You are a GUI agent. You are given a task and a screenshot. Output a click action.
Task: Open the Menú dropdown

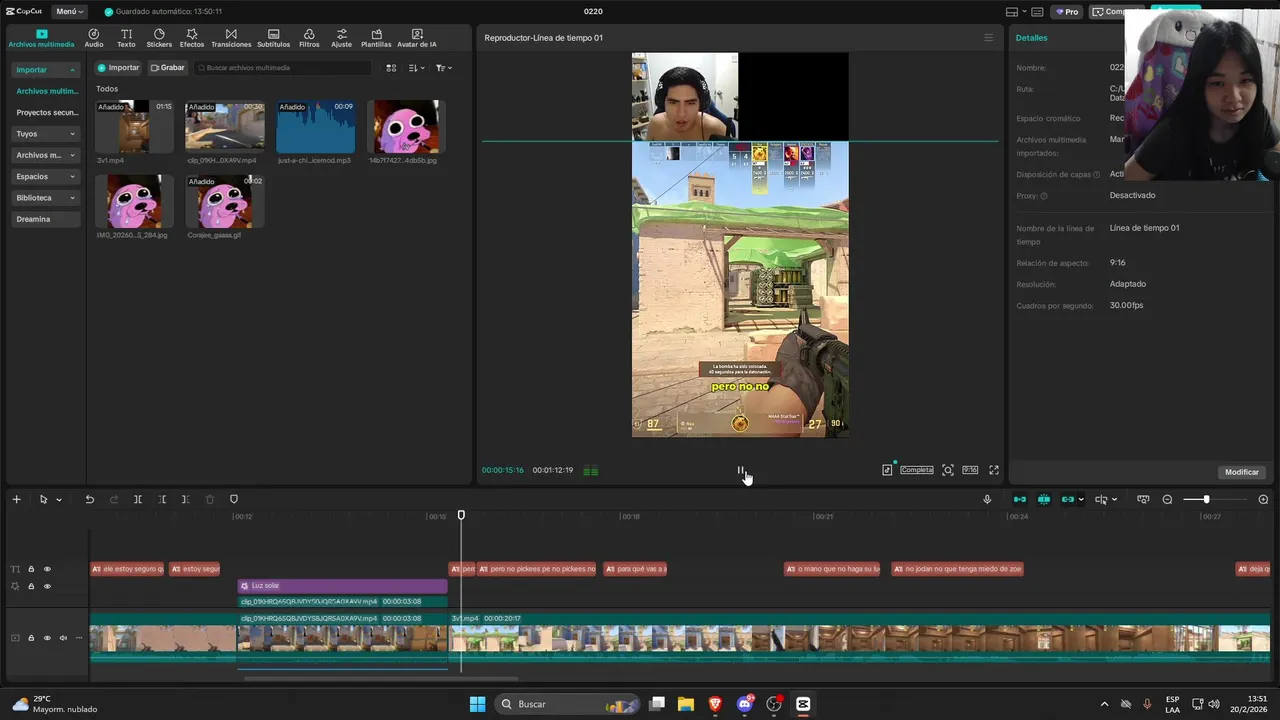click(69, 11)
